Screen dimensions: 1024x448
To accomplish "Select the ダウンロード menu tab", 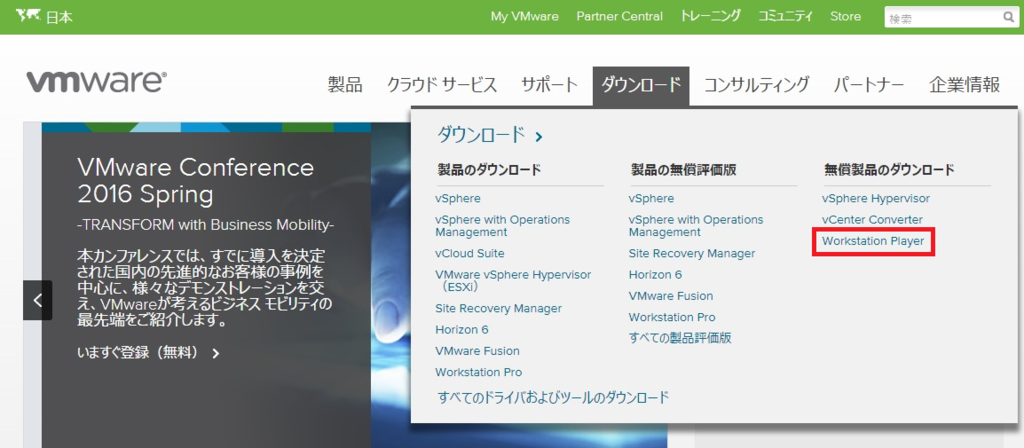I will (641, 86).
